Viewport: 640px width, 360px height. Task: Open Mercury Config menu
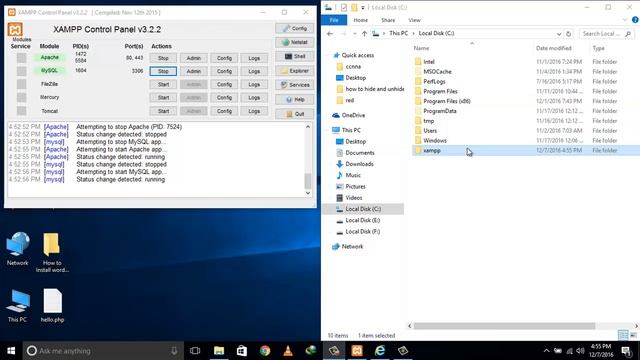pos(224,98)
